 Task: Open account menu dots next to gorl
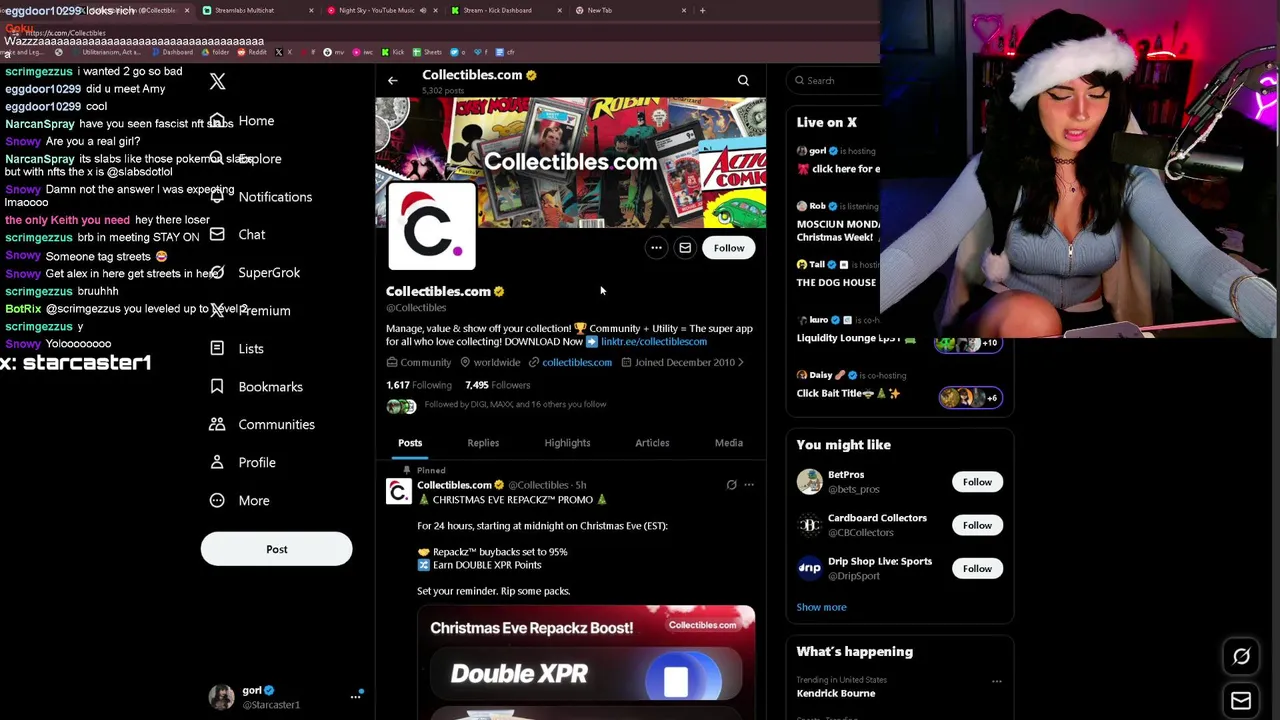pyautogui.click(x=355, y=696)
